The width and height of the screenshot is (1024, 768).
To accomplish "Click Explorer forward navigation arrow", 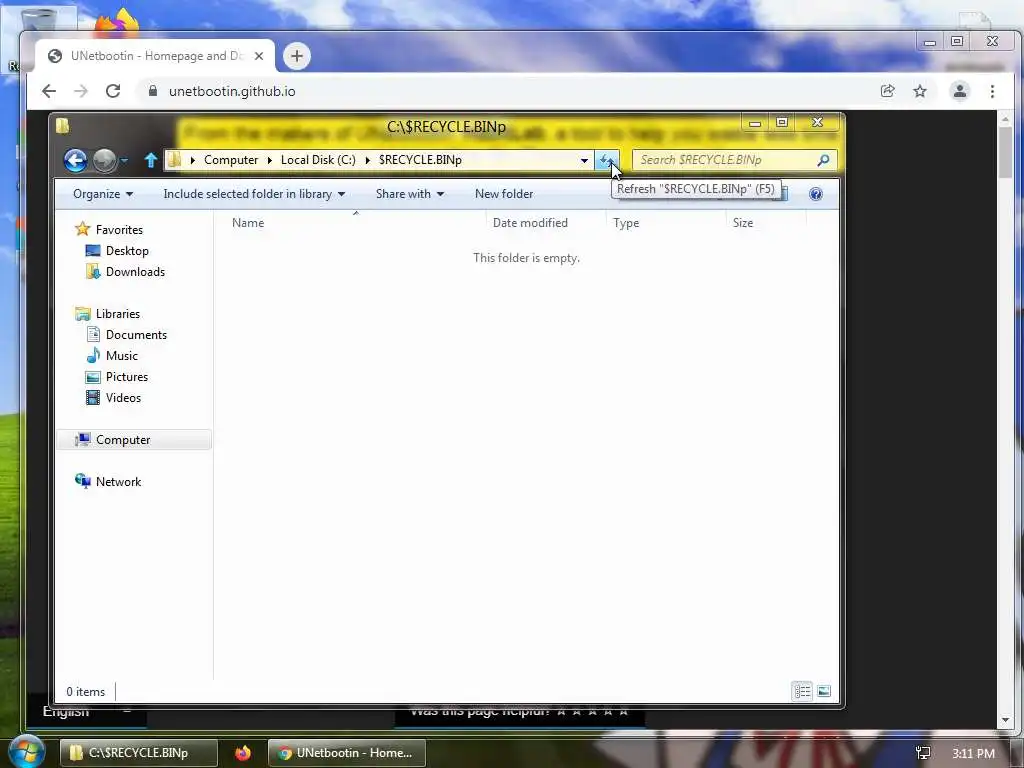I will point(104,160).
